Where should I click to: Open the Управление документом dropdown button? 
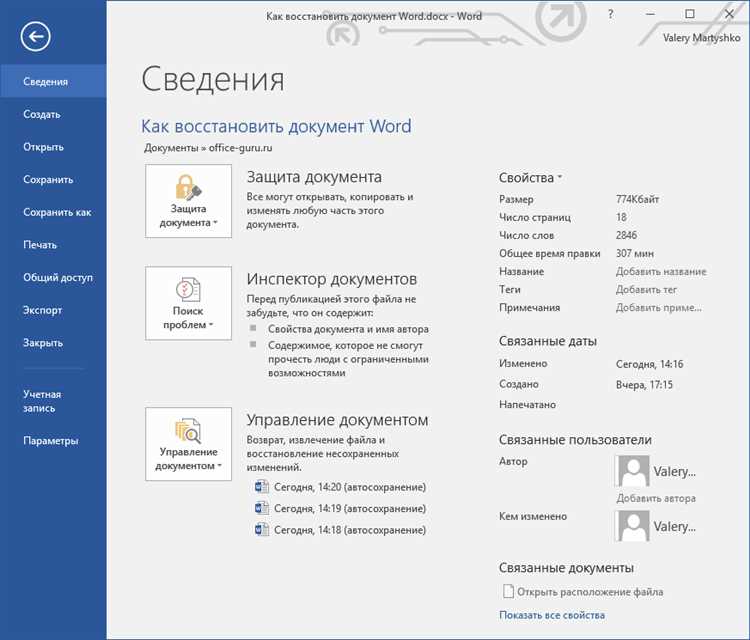188,444
